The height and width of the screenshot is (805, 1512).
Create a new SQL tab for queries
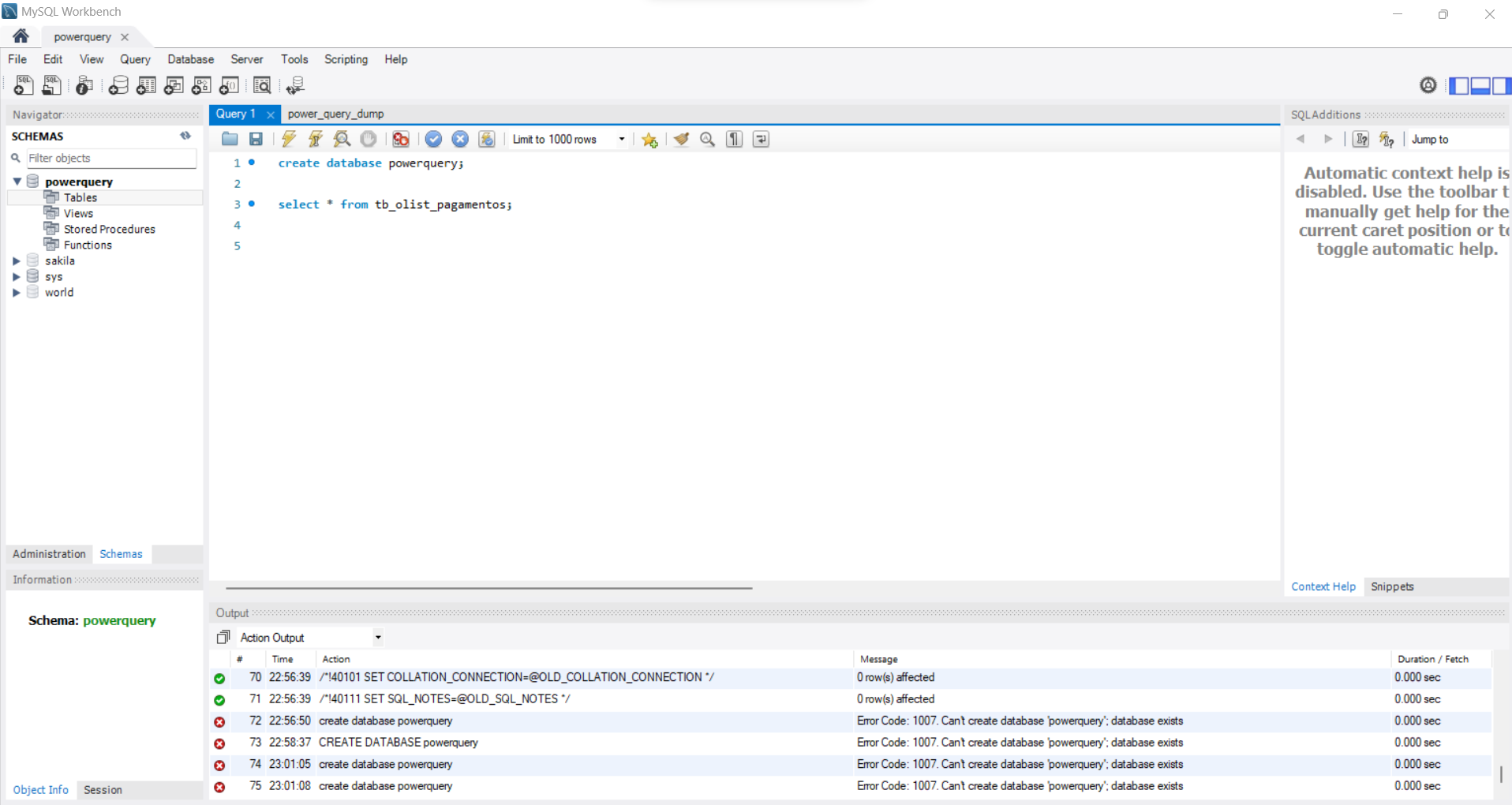24,85
